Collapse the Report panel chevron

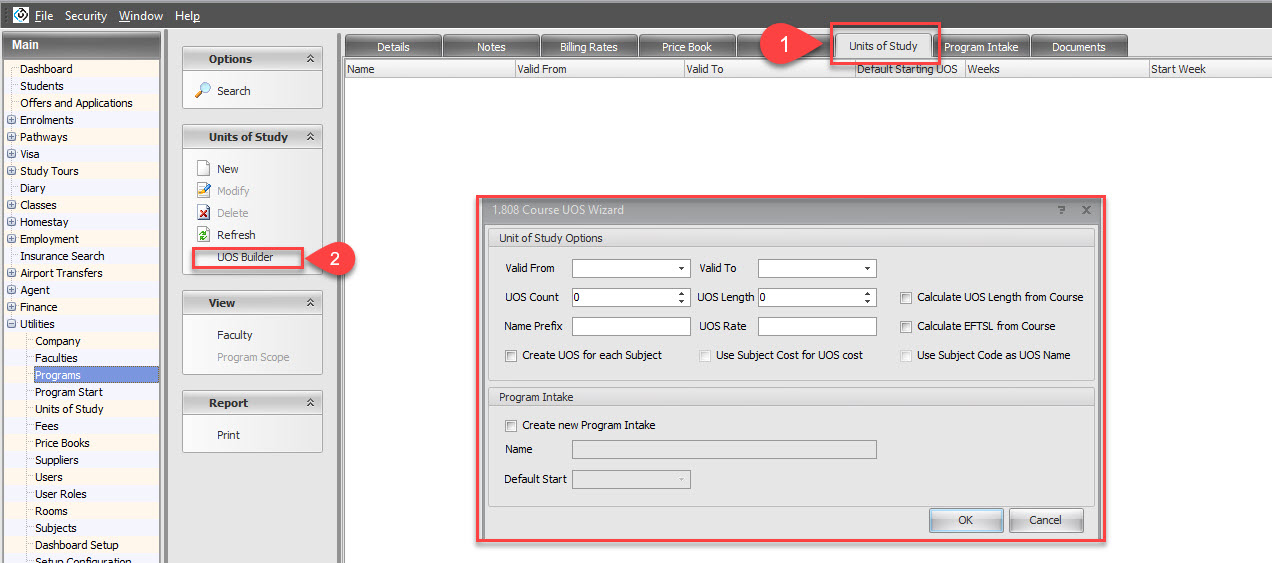click(x=310, y=403)
